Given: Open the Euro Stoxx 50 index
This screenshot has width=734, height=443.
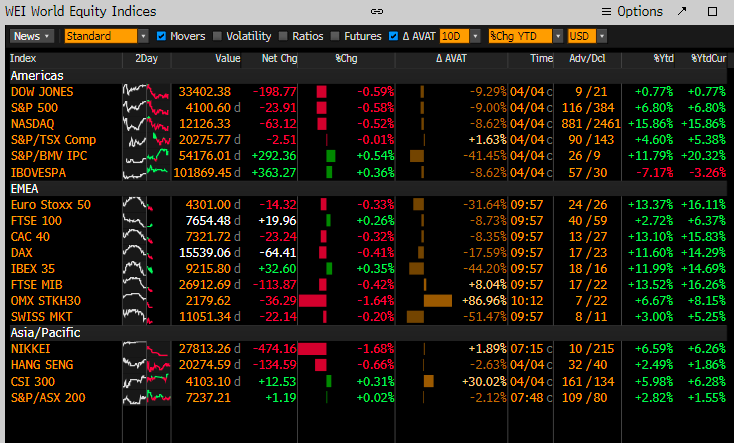Looking at the screenshot, I should click(x=51, y=205).
